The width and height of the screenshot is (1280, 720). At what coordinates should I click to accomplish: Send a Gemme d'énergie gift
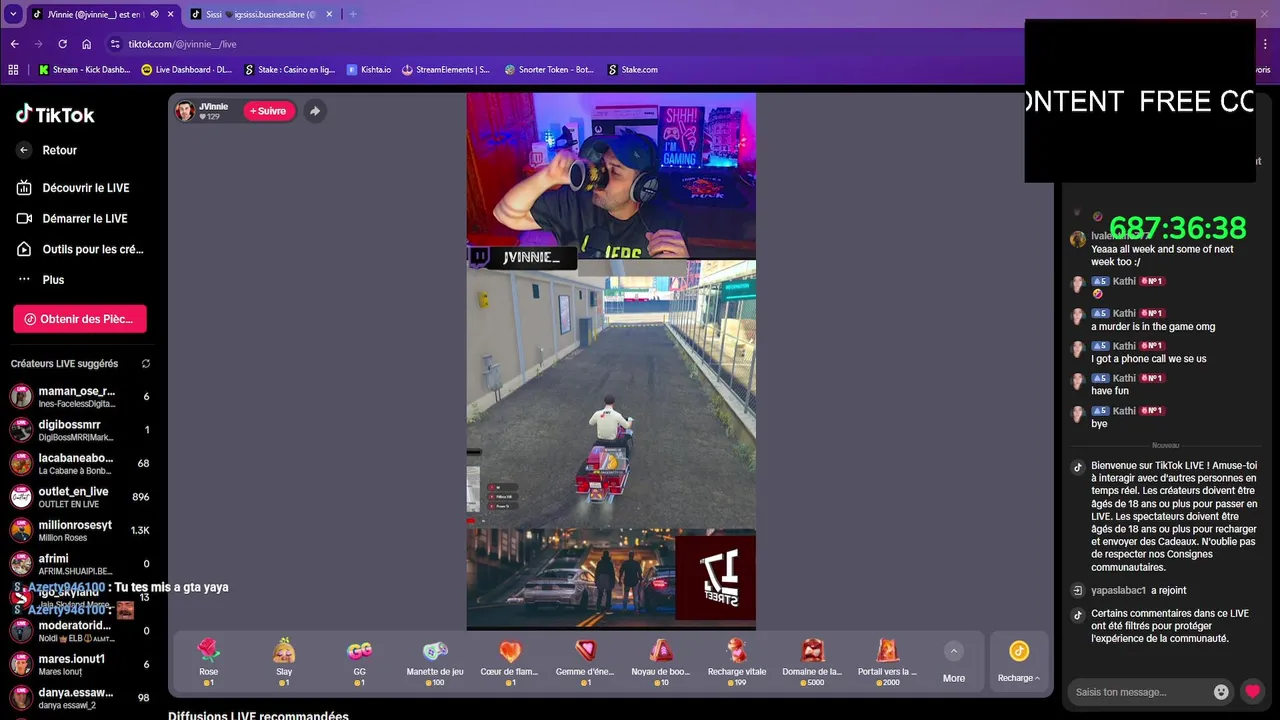(x=585, y=662)
